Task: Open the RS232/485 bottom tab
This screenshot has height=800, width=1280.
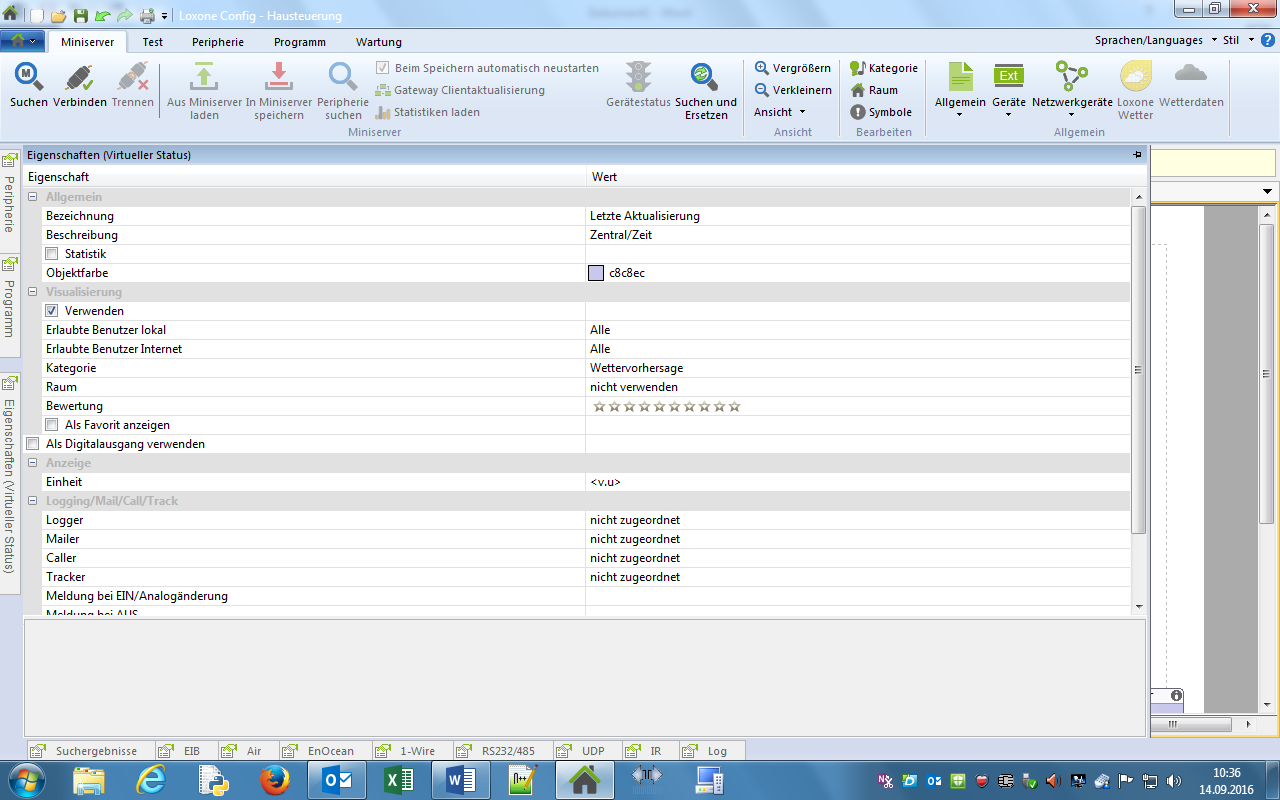Action: coord(502,751)
